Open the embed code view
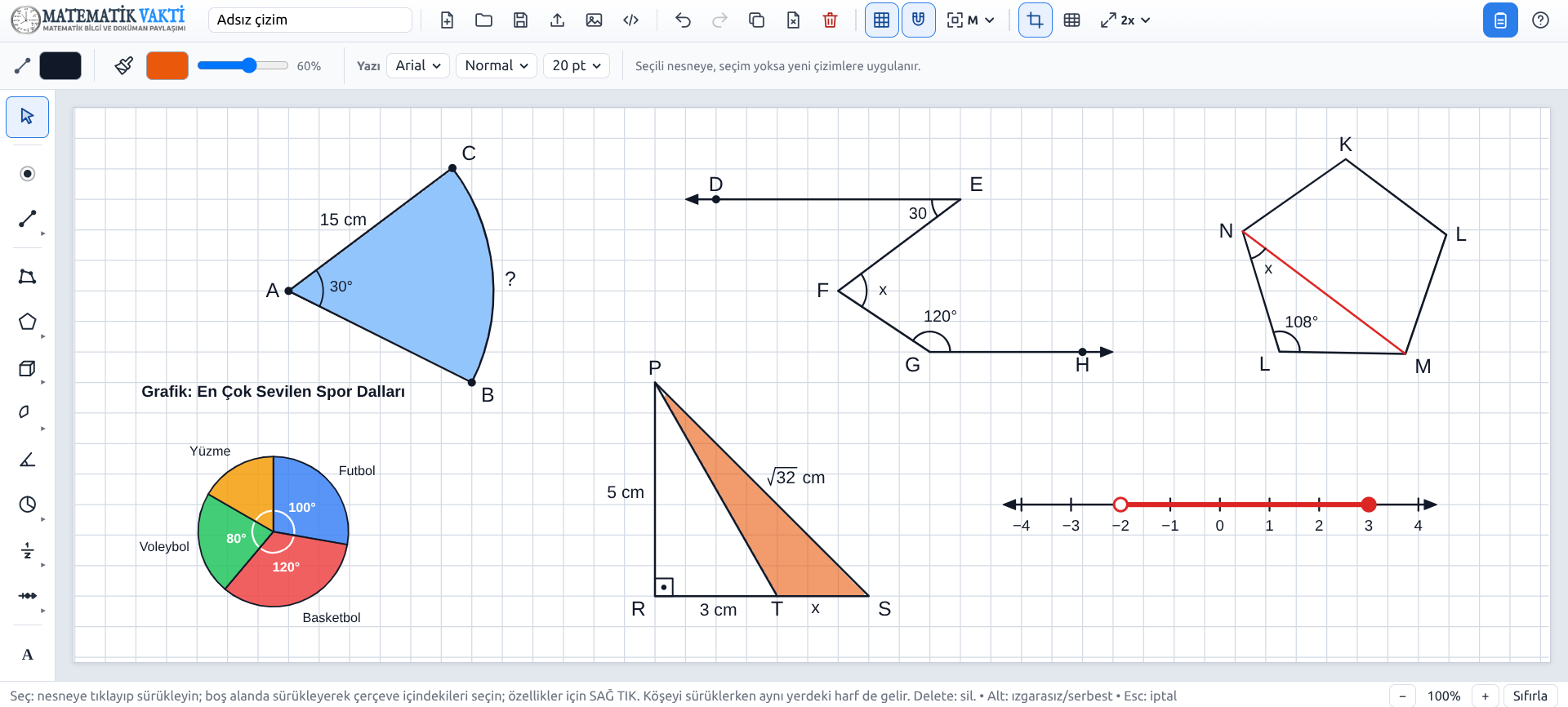The width and height of the screenshot is (1568, 707). click(x=630, y=20)
